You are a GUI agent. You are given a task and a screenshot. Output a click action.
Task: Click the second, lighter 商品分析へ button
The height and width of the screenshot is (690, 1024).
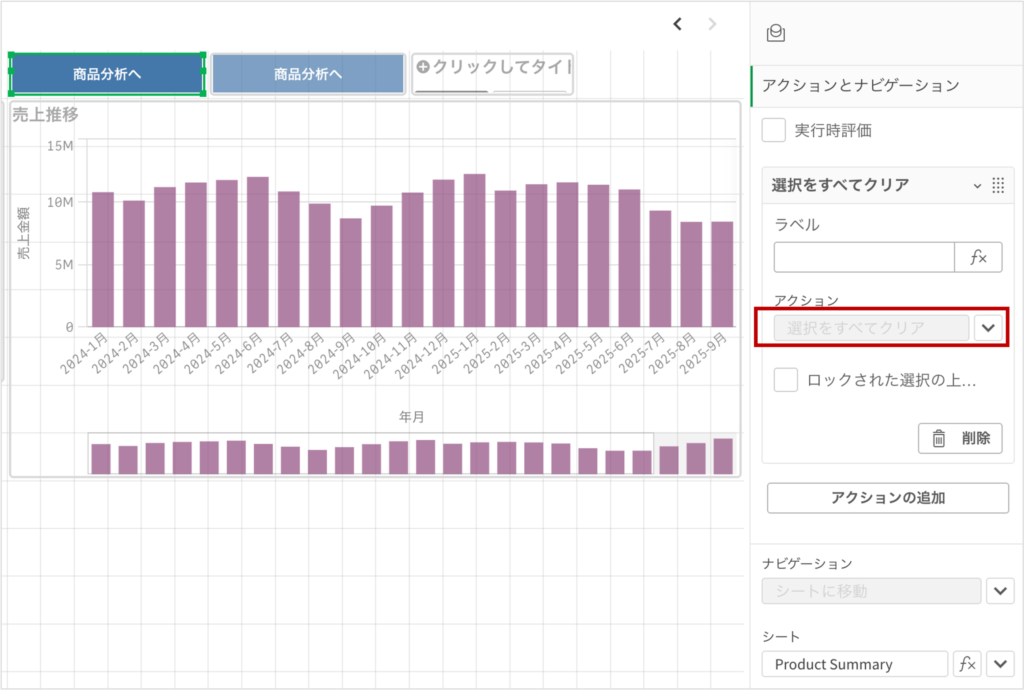[308, 74]
